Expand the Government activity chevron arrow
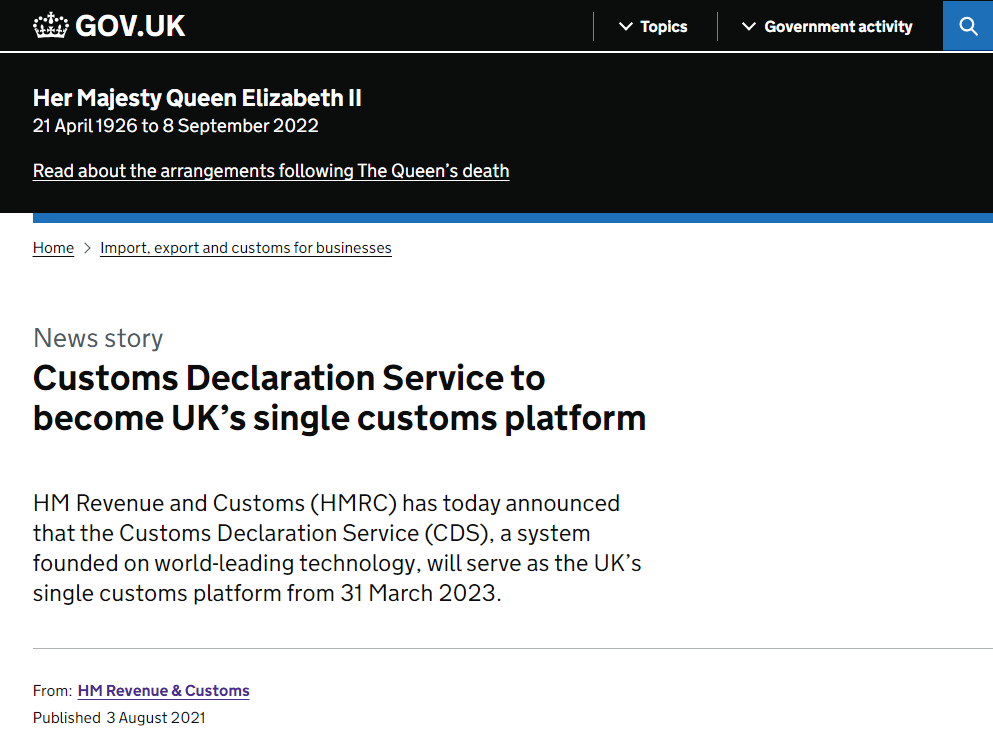Viewport: 993px width, 740px height. click(x=749, y=27)
